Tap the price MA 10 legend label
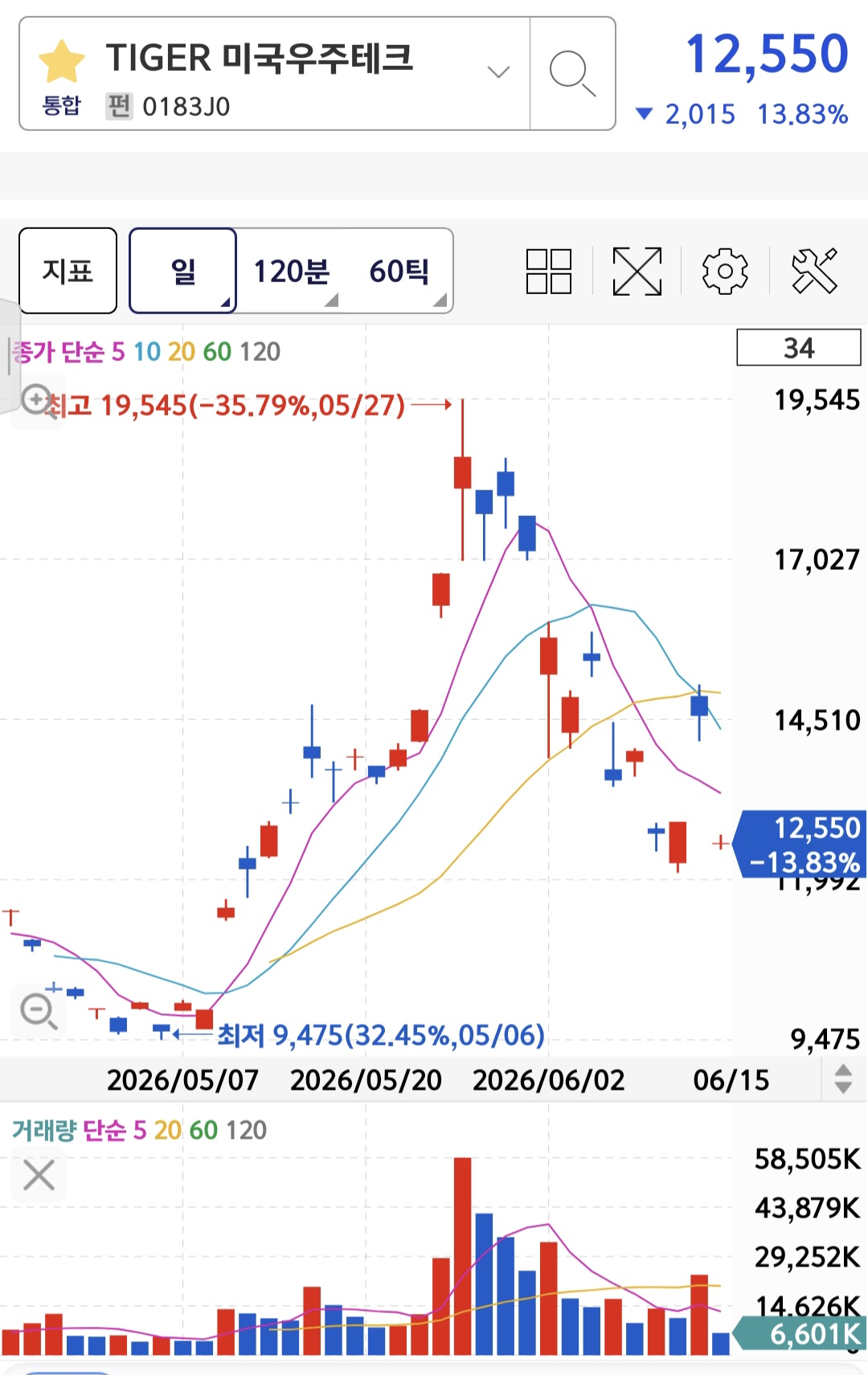 tap(147, 351)
